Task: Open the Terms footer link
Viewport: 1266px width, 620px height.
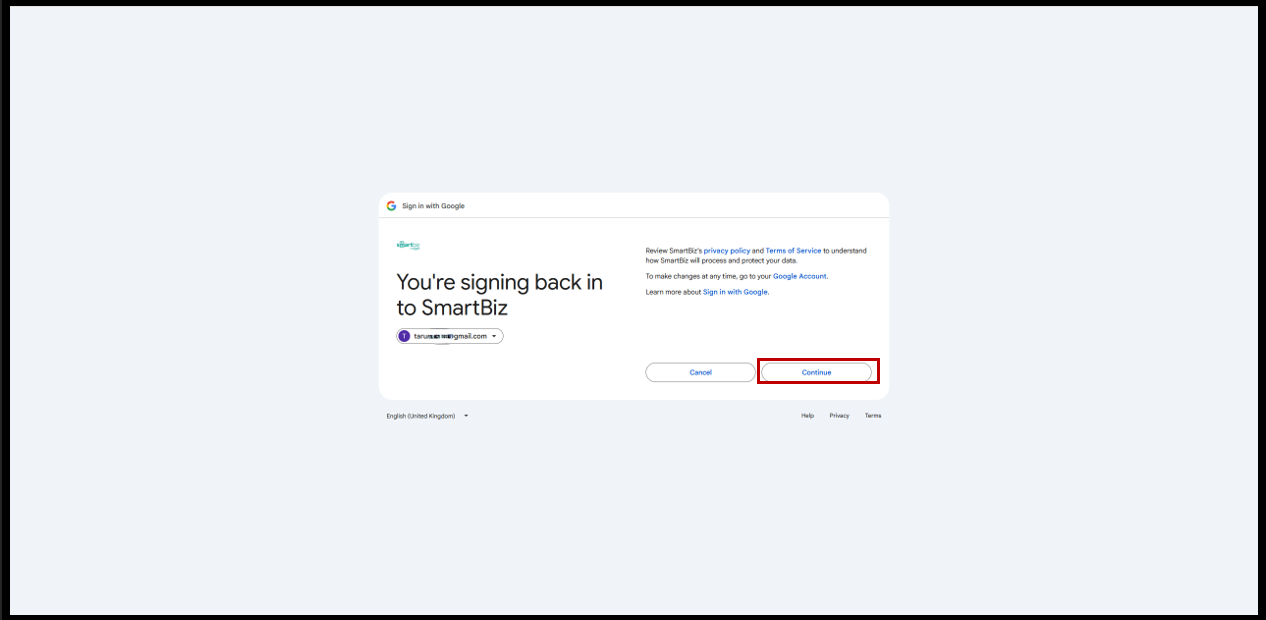Action: pos(873,416)
